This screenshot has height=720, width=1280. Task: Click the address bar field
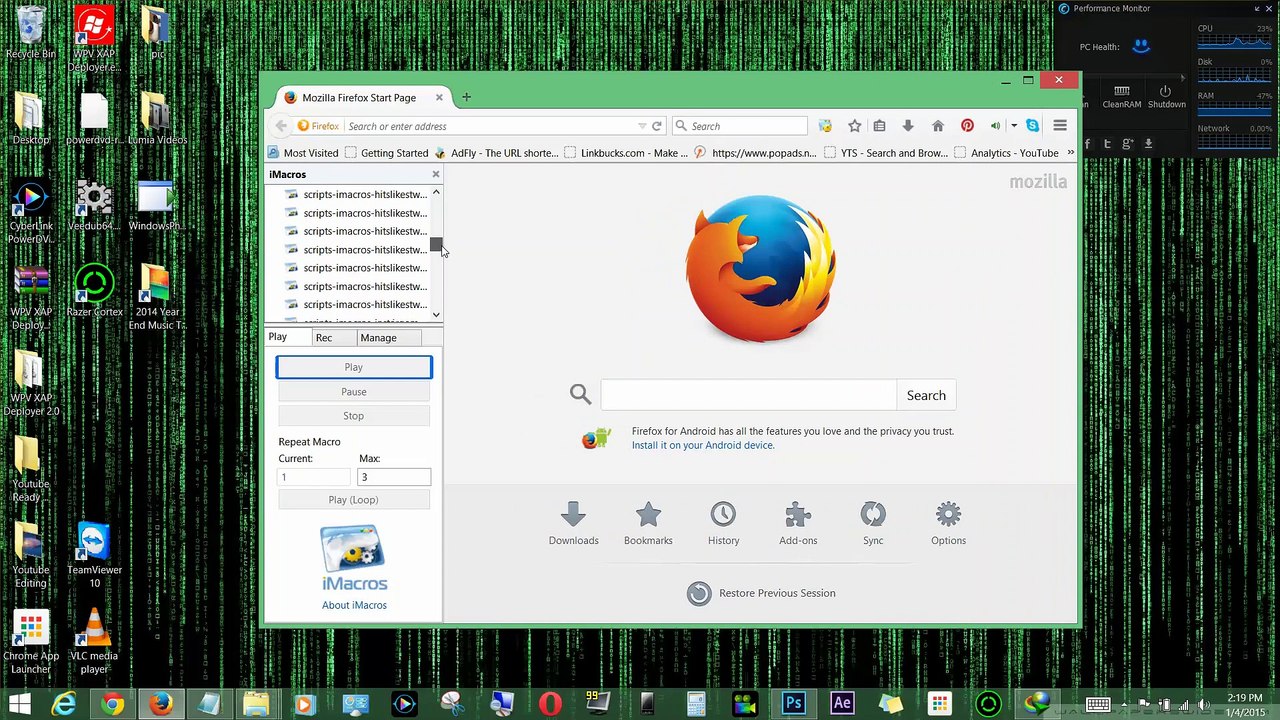(490, 126)
